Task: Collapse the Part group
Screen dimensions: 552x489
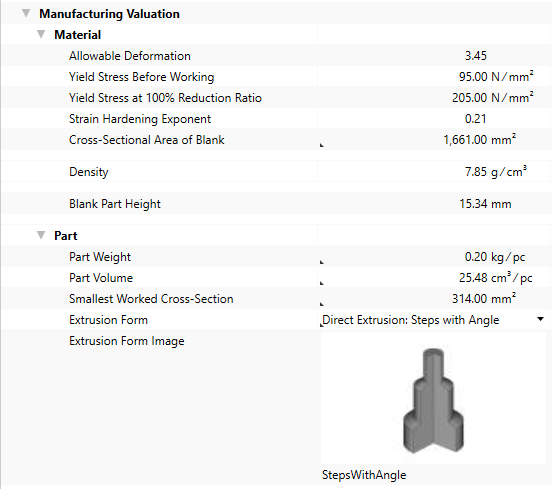Action: 41,235
